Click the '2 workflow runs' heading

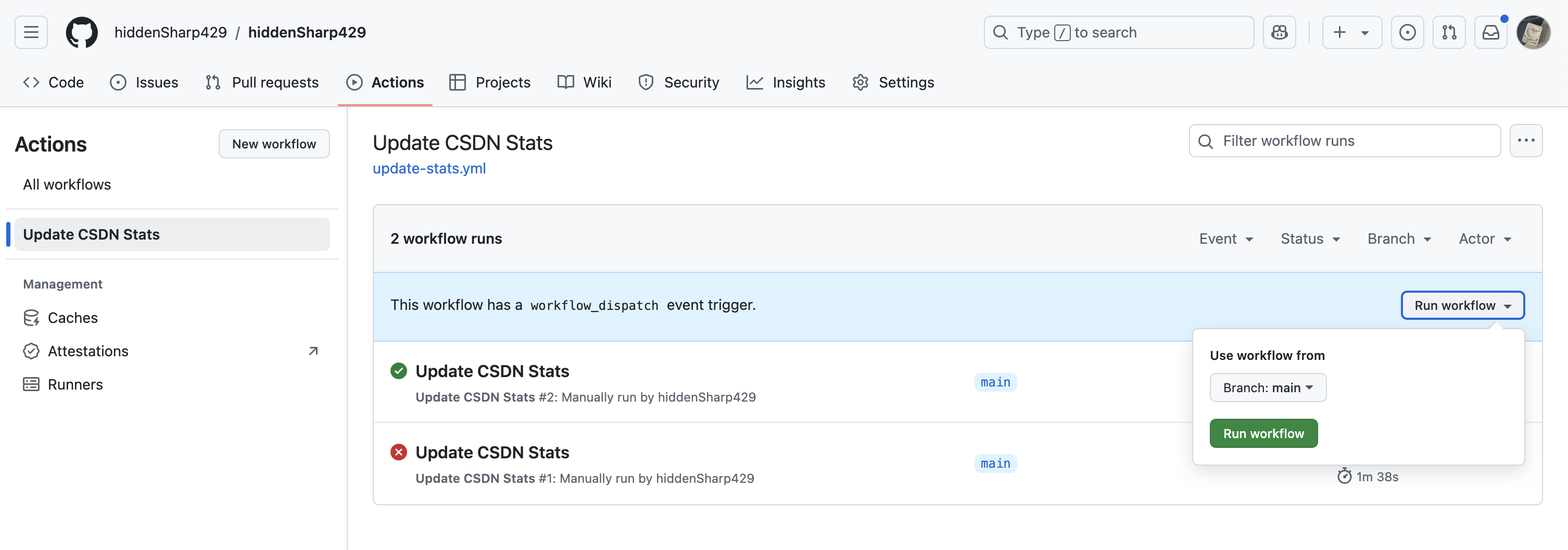tap(446, 239)
